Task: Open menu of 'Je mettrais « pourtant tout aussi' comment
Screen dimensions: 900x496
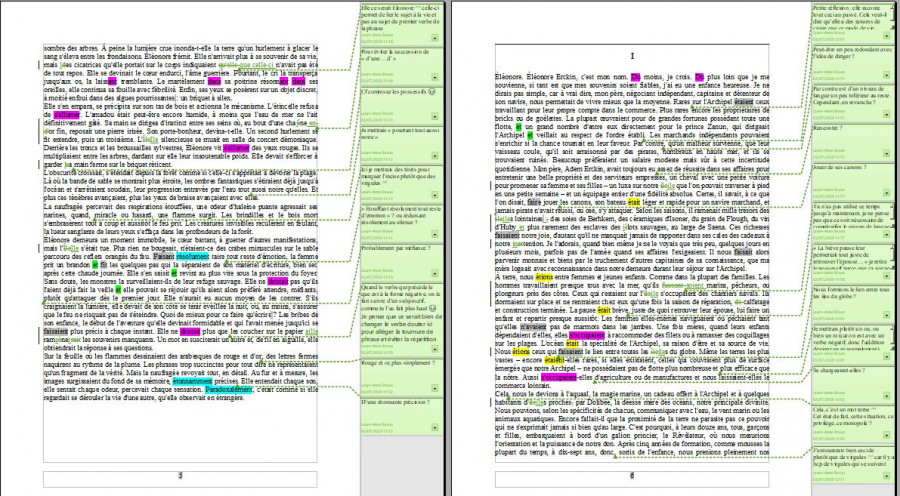Action: tap(435, 156)
